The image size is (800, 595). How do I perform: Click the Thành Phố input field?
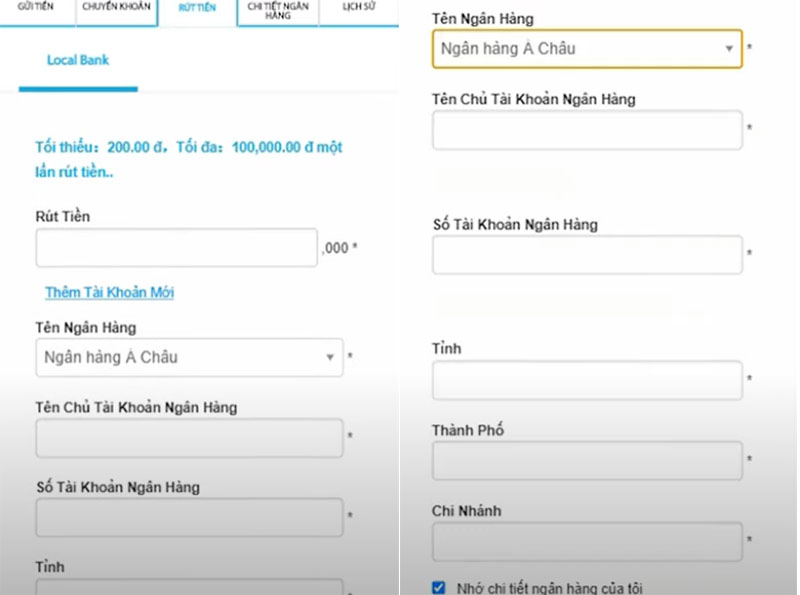587,461
